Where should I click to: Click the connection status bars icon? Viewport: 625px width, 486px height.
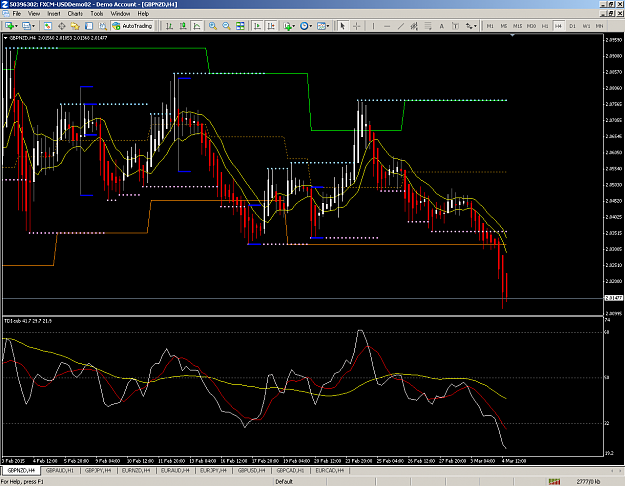pos(554,482)
